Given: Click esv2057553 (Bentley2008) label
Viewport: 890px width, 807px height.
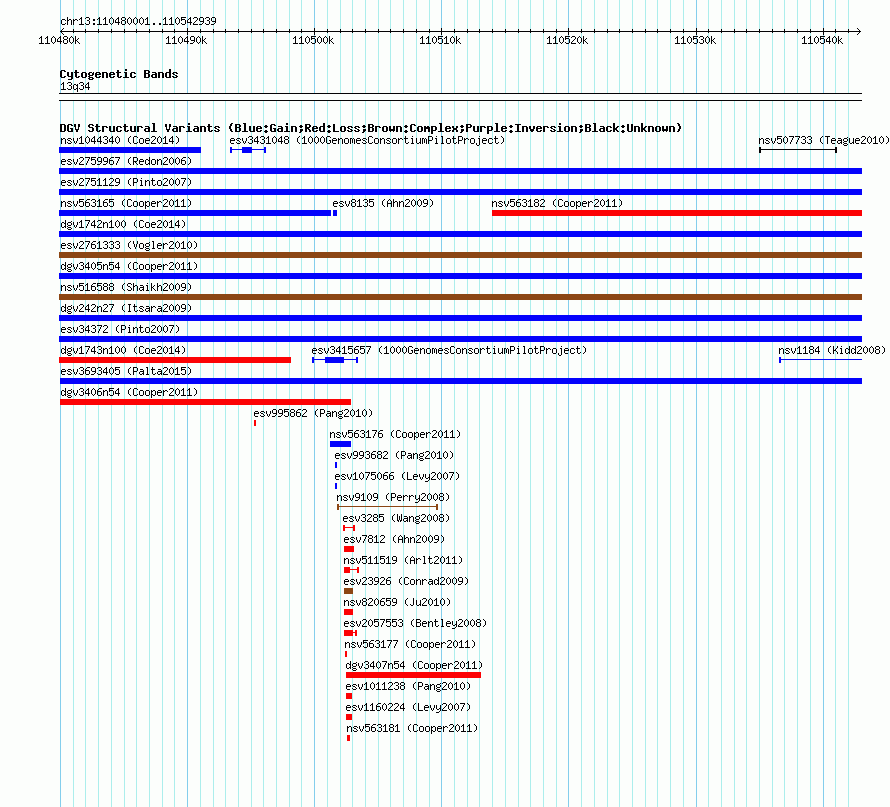Looking at the screenshot, I should [x=415, y=623].
